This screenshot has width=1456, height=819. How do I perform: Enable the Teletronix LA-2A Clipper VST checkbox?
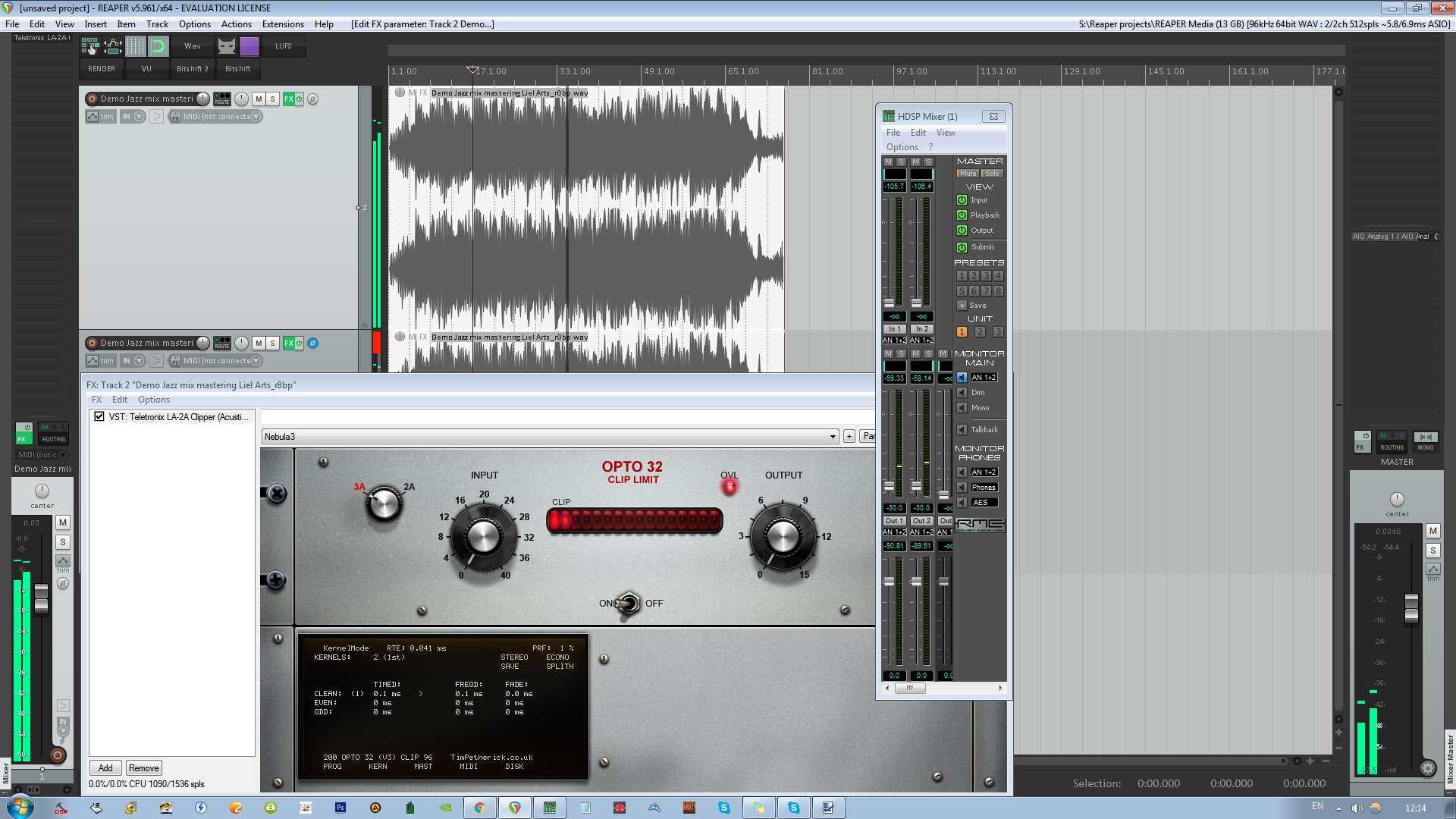pos(99,416)
